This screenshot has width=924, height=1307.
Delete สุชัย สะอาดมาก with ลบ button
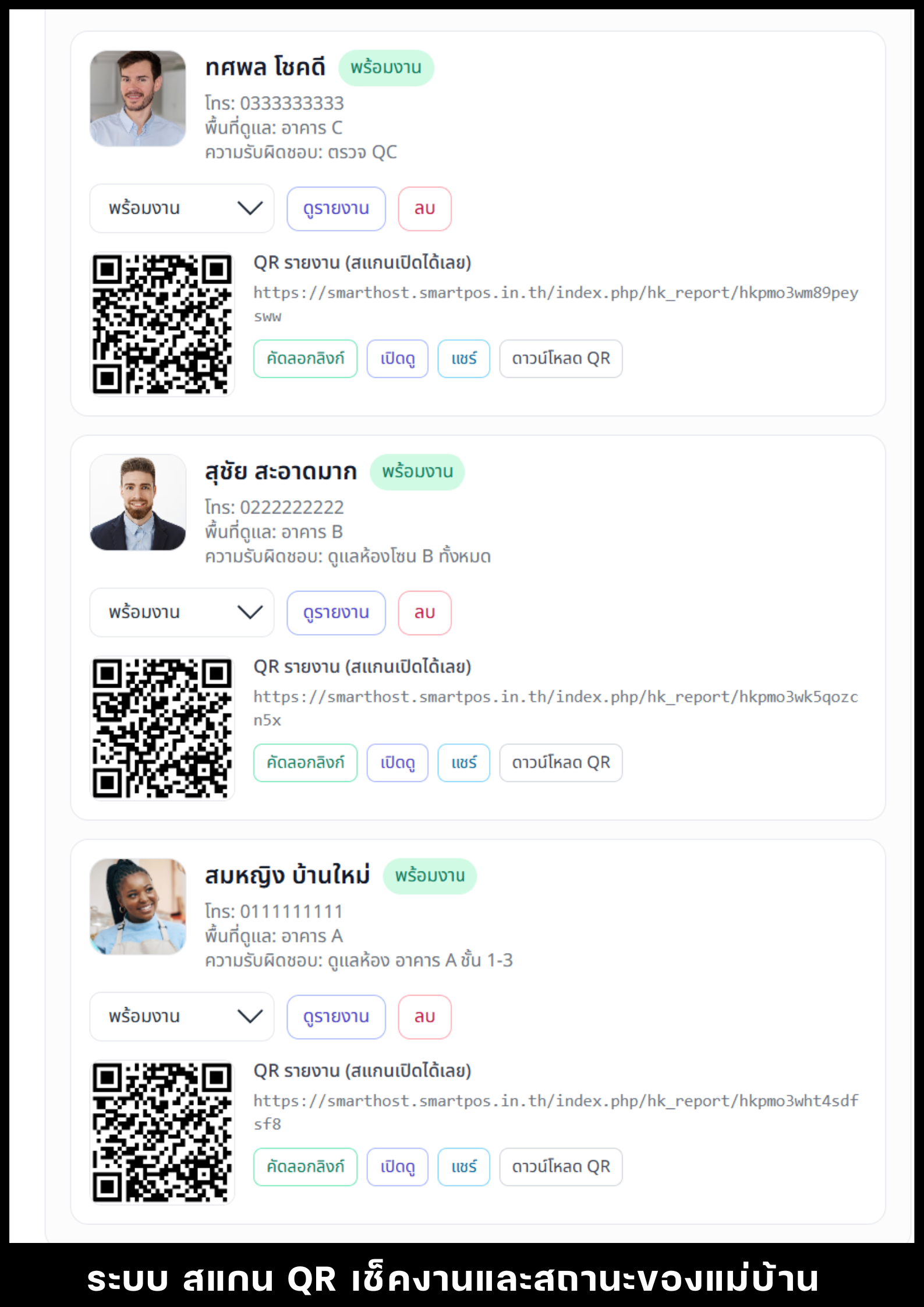click(x=424, y=612)
